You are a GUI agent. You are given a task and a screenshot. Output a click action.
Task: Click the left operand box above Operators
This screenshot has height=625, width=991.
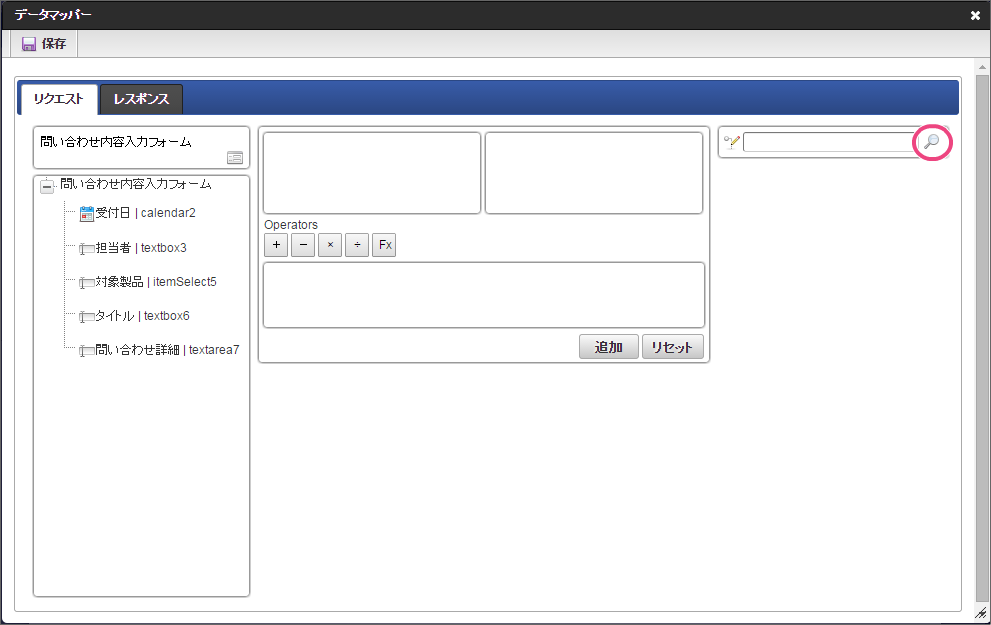pyautogui.click(x=372, y=173)
